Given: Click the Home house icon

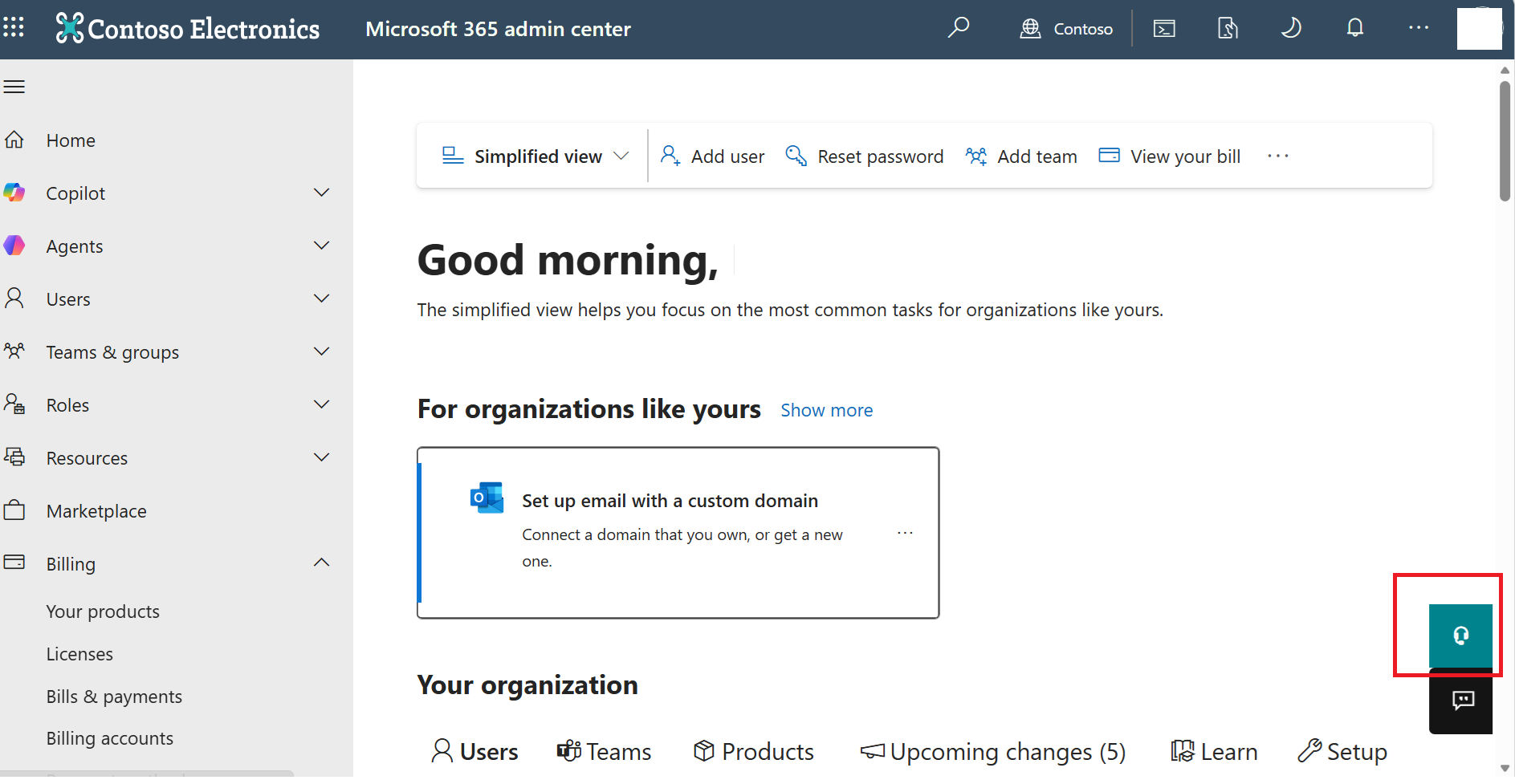Looking at the screenshot, I should (x=14, y=140).
